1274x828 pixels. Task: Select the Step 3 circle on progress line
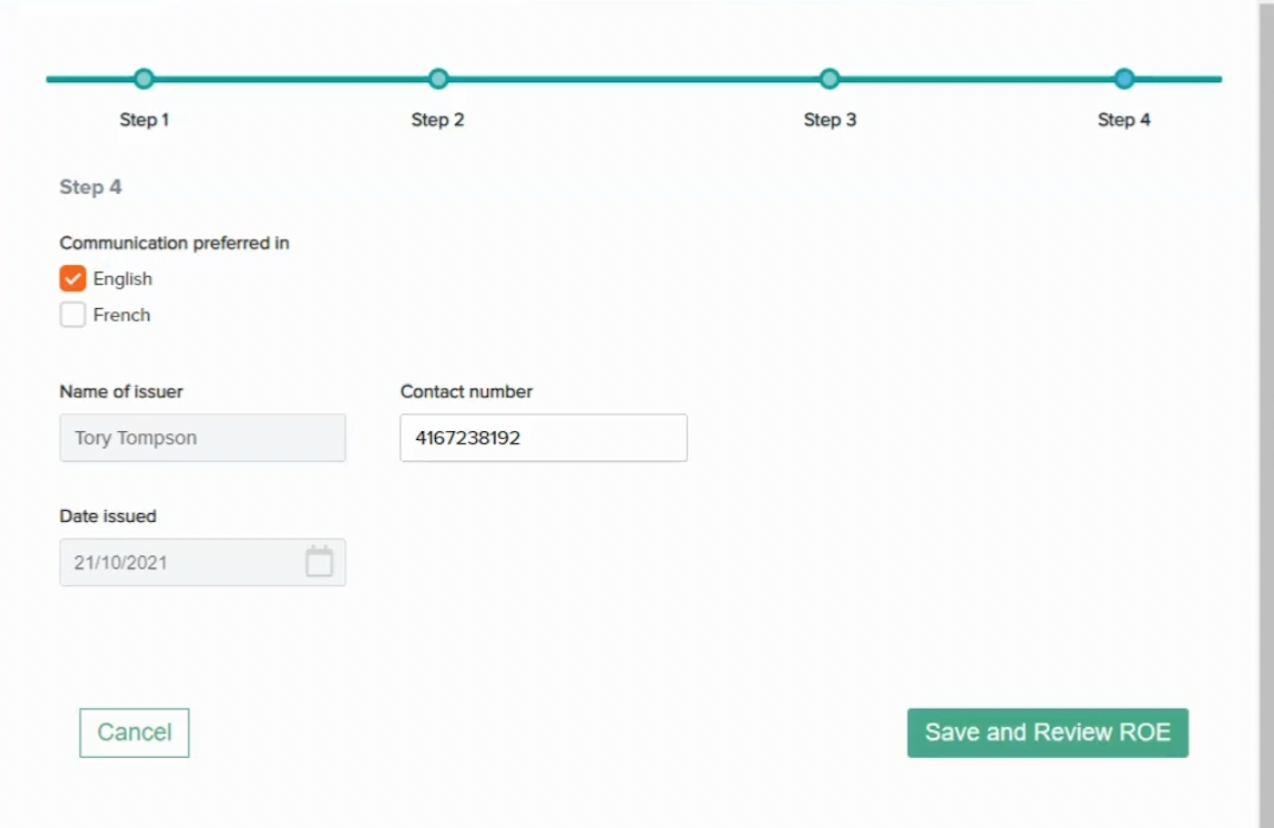829,78
